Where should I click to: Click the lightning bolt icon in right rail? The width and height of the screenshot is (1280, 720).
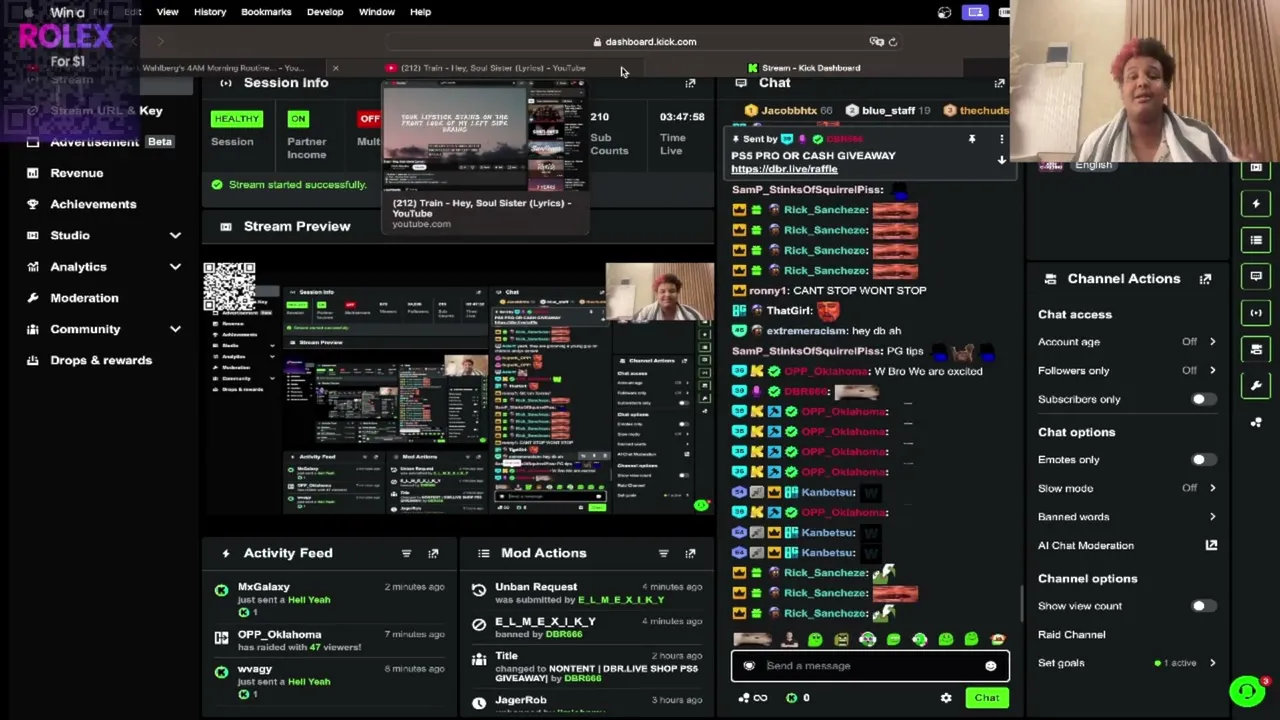tap(1256, 204)
